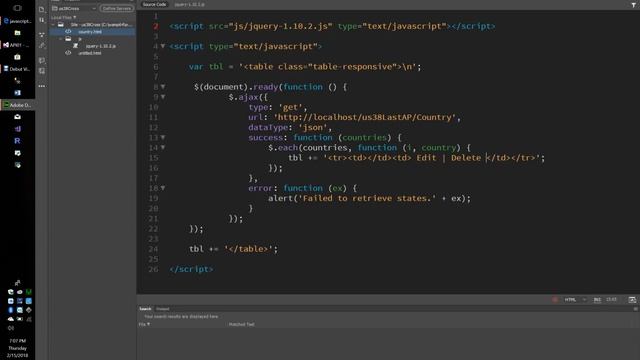Collapse the error function fold arrow at line 18
This screenshot has height=360, width=640.
pyautogui.click(x=163, y=188)
